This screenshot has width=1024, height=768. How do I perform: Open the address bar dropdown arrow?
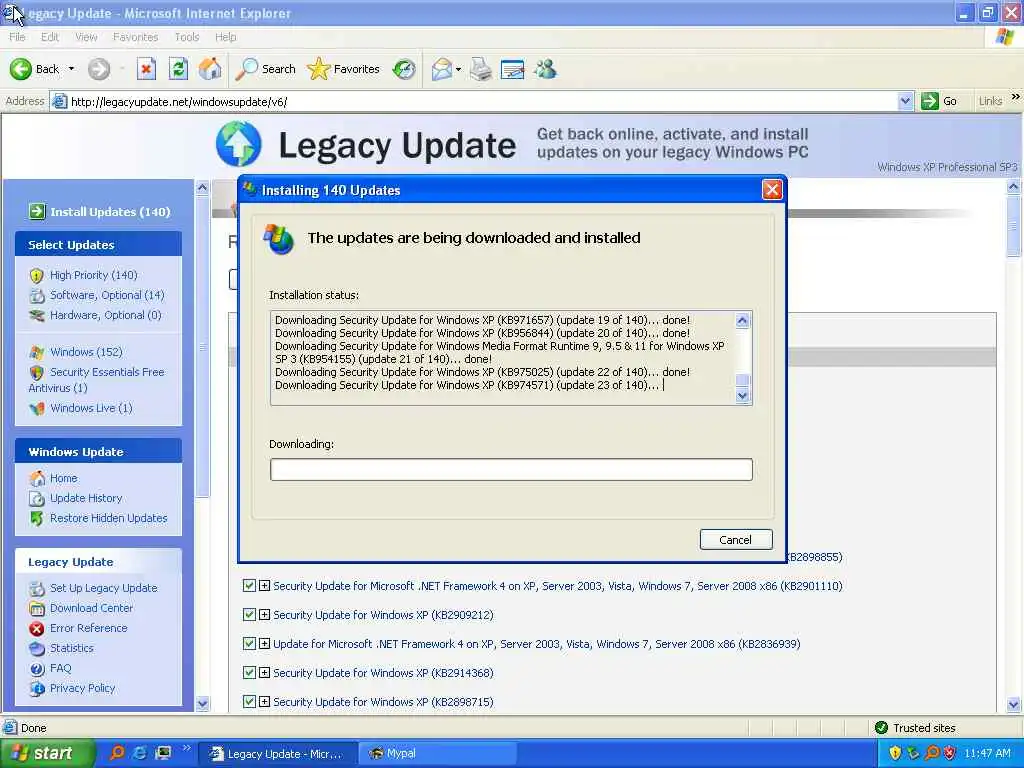tap(905, 101)
